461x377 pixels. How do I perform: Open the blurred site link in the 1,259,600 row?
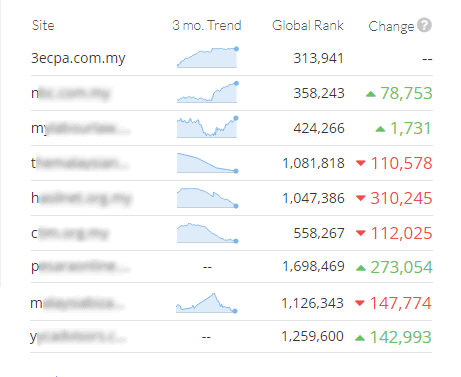[x=78, y=337]
